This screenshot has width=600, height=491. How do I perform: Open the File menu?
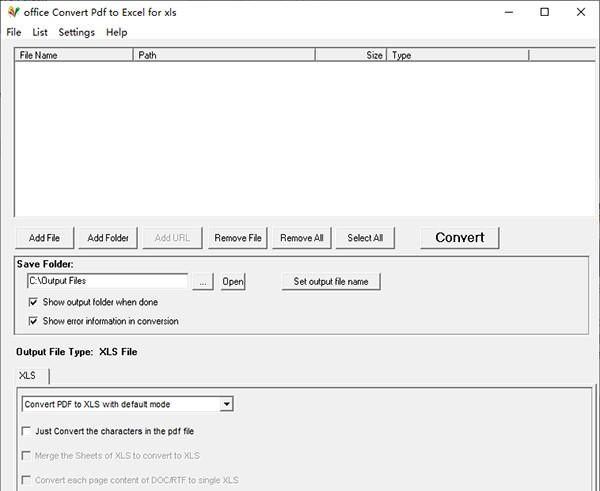[x=14, y=33]
